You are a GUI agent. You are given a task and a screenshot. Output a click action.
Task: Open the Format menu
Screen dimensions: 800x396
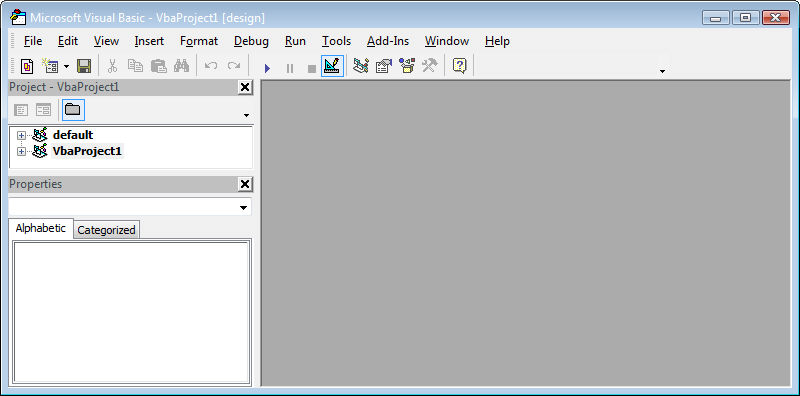coord(199,41)
